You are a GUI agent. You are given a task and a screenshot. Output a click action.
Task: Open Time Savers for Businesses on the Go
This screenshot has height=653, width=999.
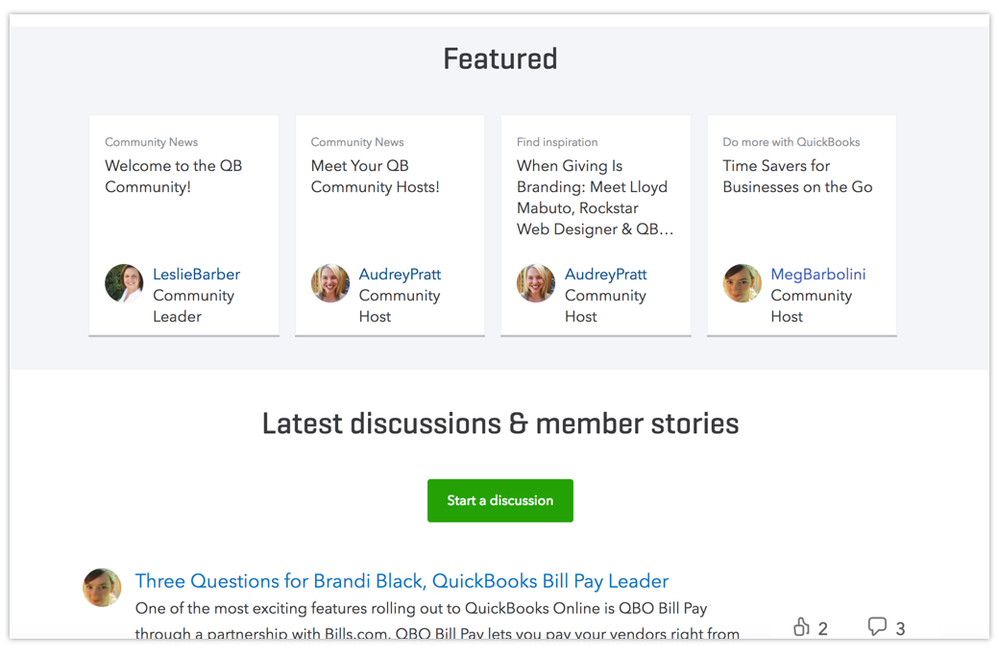point(797,176)
